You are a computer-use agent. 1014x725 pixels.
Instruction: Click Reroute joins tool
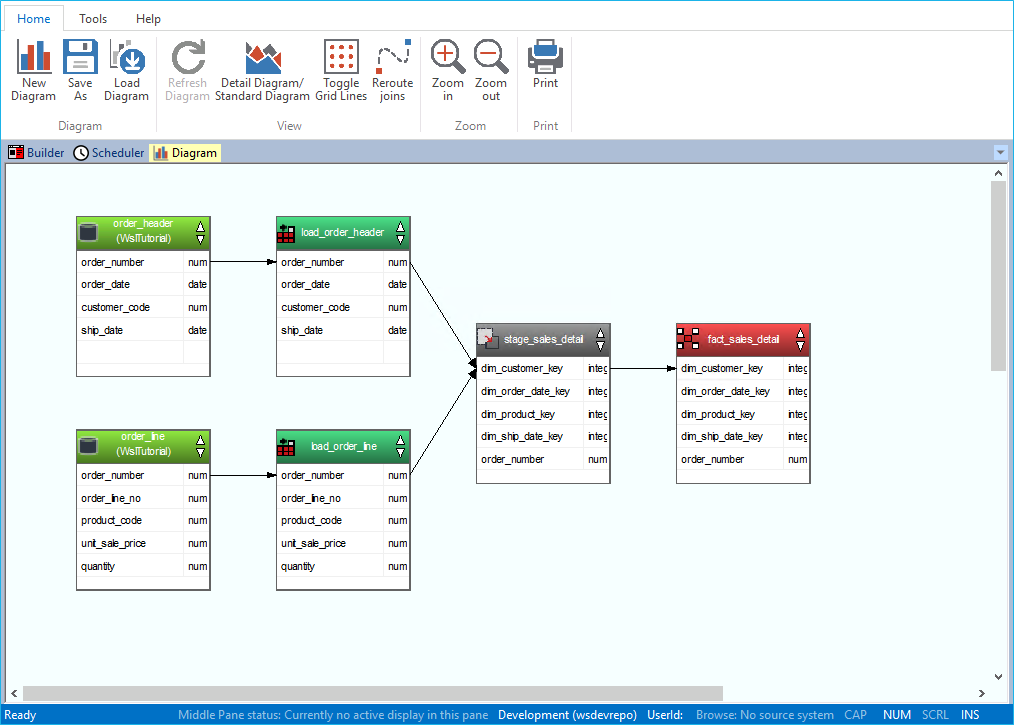click(x=392, y=70)
